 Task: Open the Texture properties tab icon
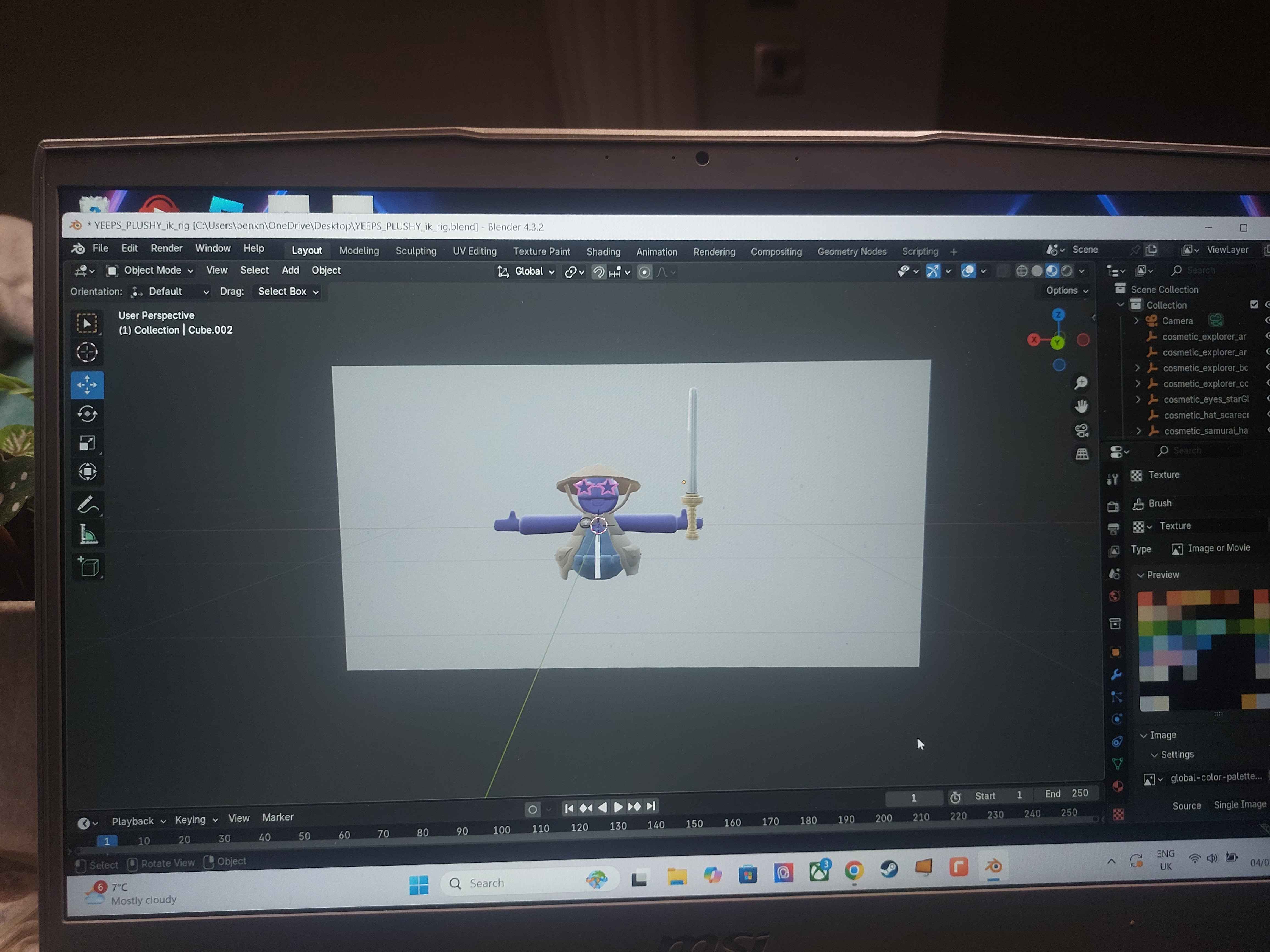pos(1118,814)
